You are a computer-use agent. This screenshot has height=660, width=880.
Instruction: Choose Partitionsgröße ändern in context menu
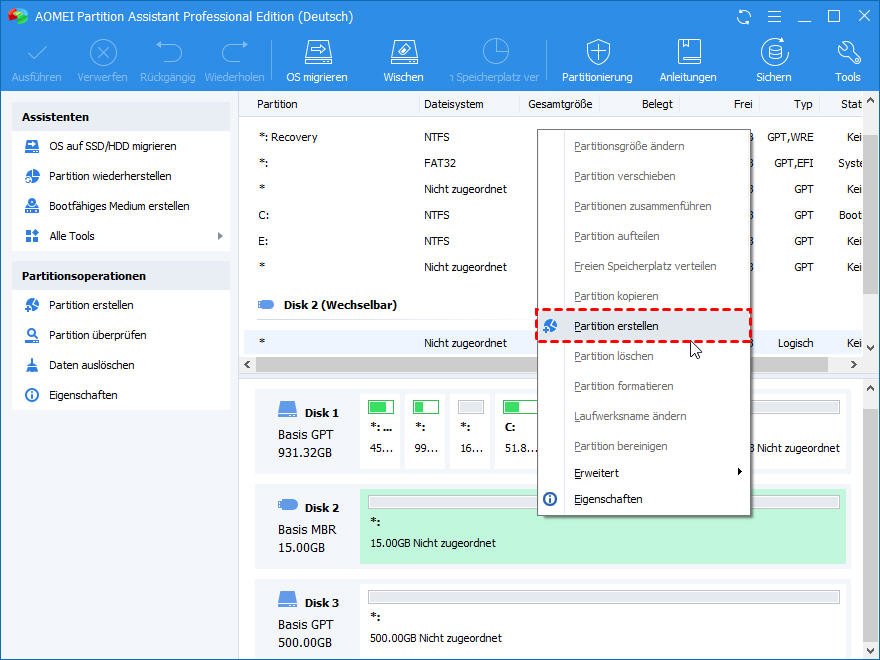(644, 146)
